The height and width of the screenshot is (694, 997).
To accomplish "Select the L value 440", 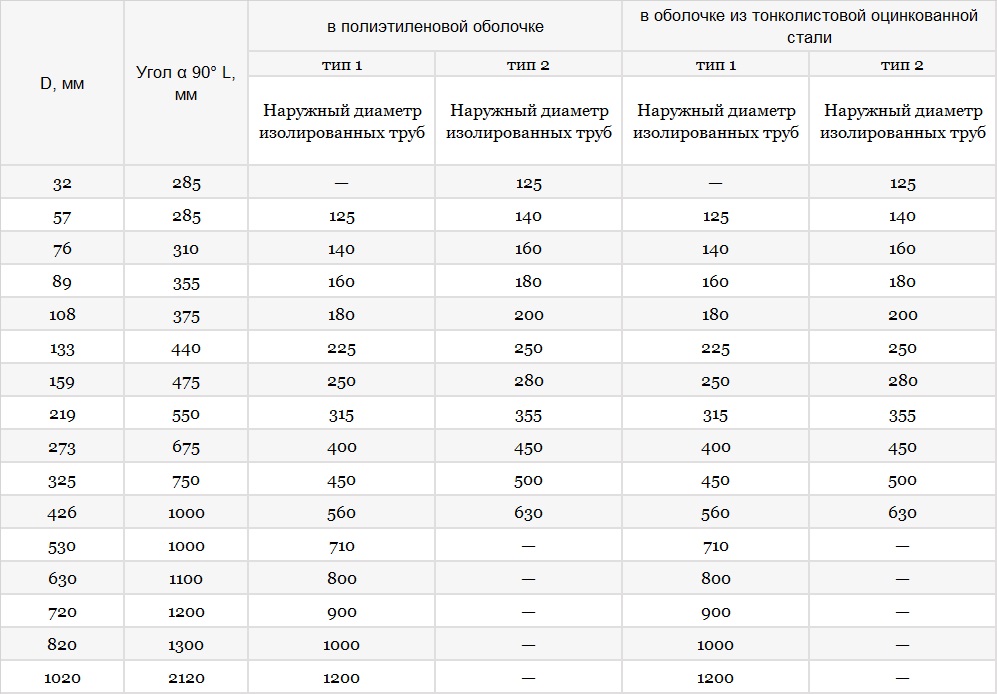I will [x=186, y=348].
